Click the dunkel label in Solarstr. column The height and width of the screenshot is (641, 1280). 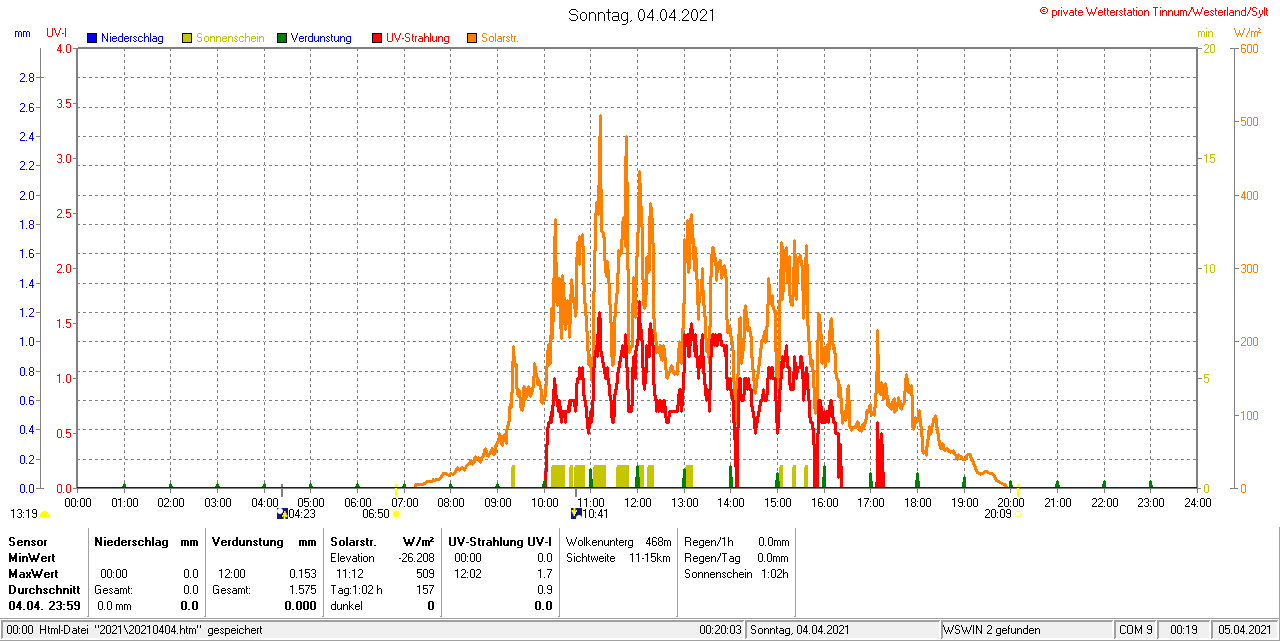(x=346, y=606)
